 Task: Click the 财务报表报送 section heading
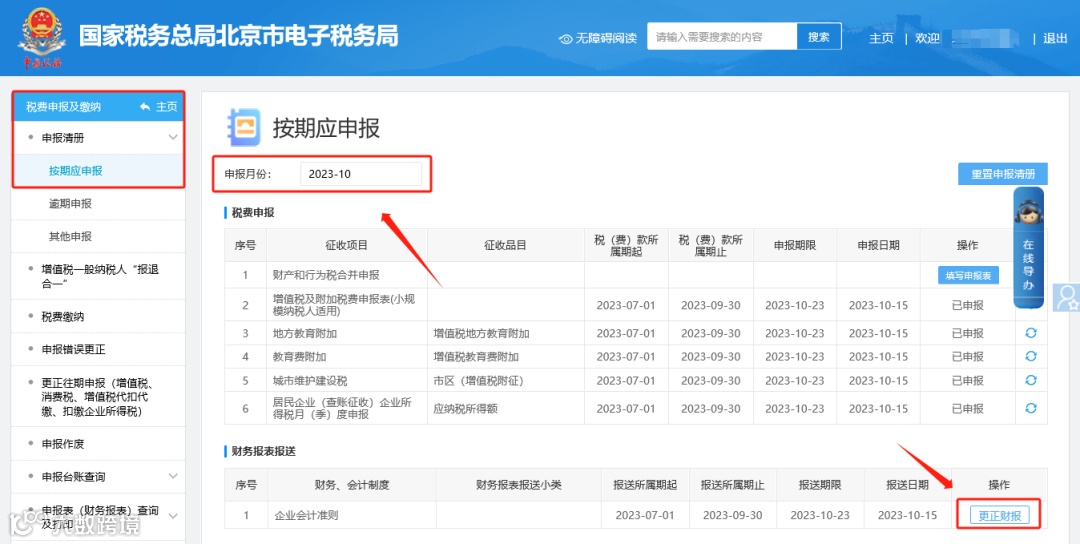pos(263,451)
